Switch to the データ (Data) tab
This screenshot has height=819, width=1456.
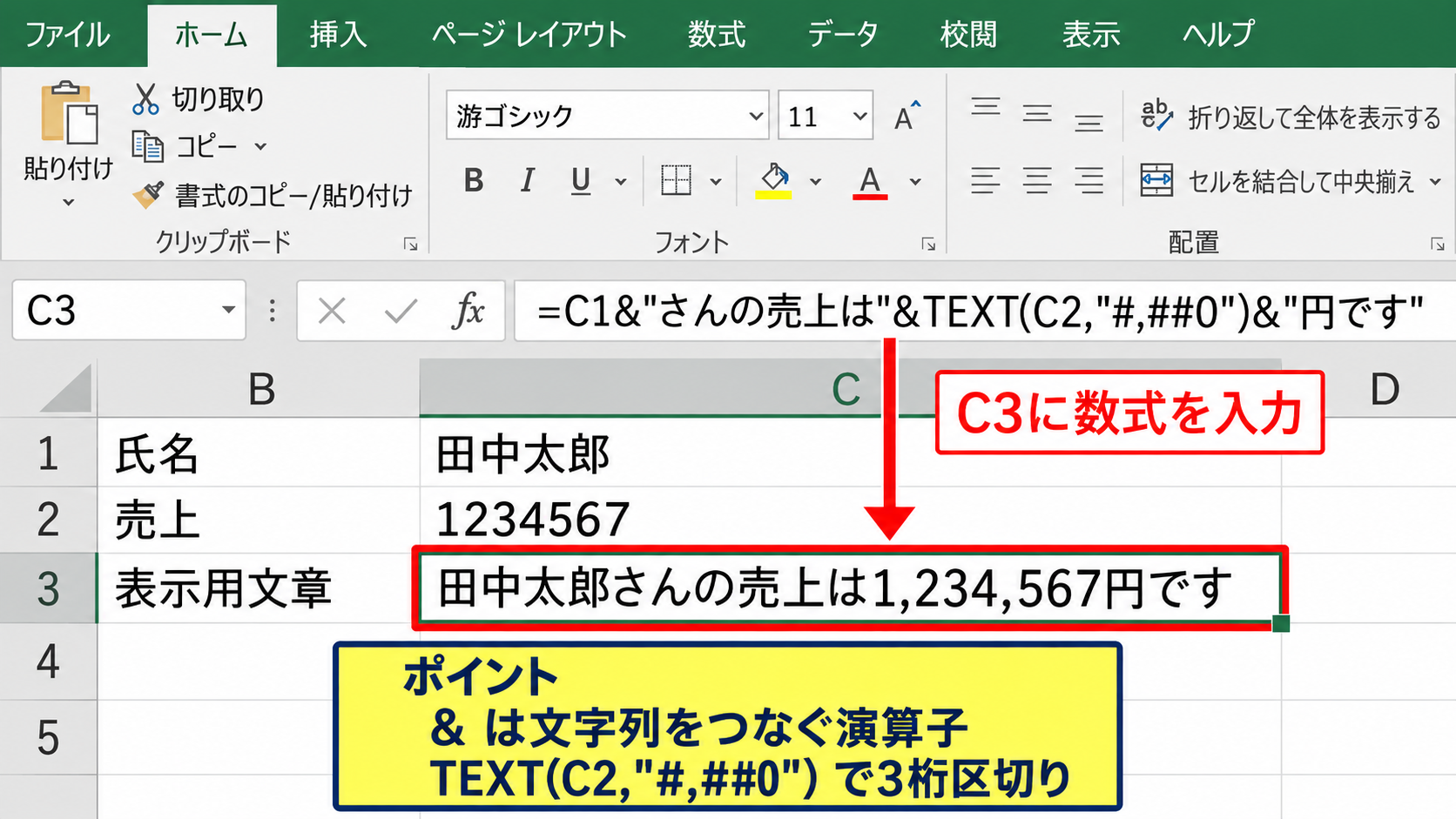tap(842, 35)
